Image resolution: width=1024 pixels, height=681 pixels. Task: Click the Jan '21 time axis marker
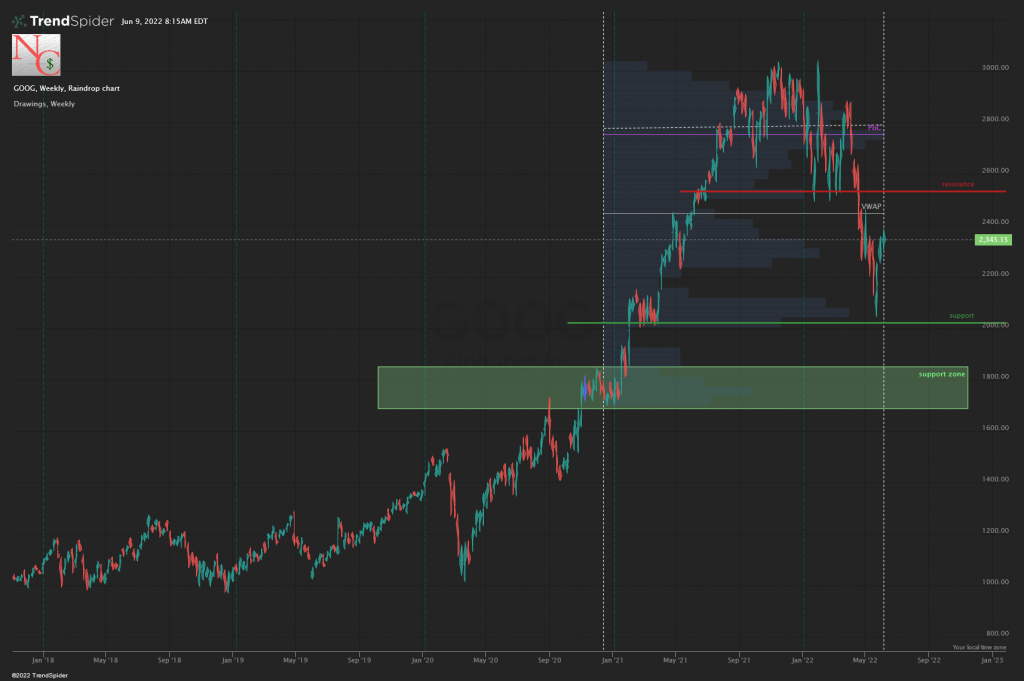612,660
